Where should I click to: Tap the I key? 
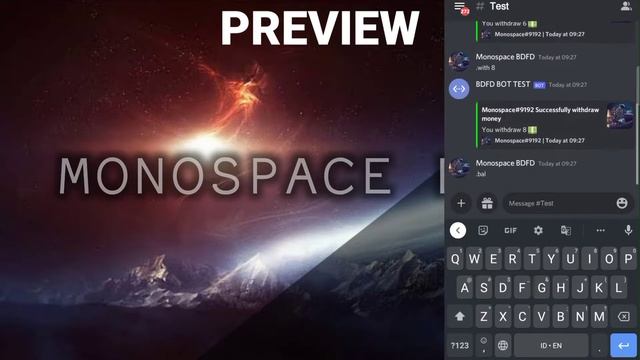click(x=589, y=258)
